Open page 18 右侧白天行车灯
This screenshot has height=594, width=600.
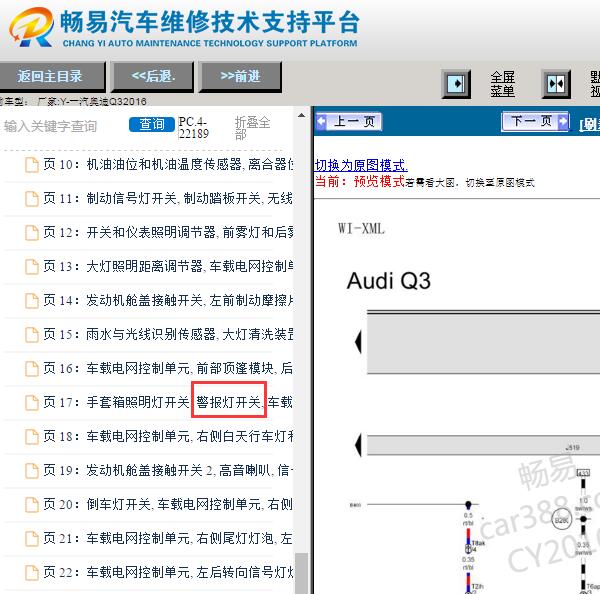(168, 436)
